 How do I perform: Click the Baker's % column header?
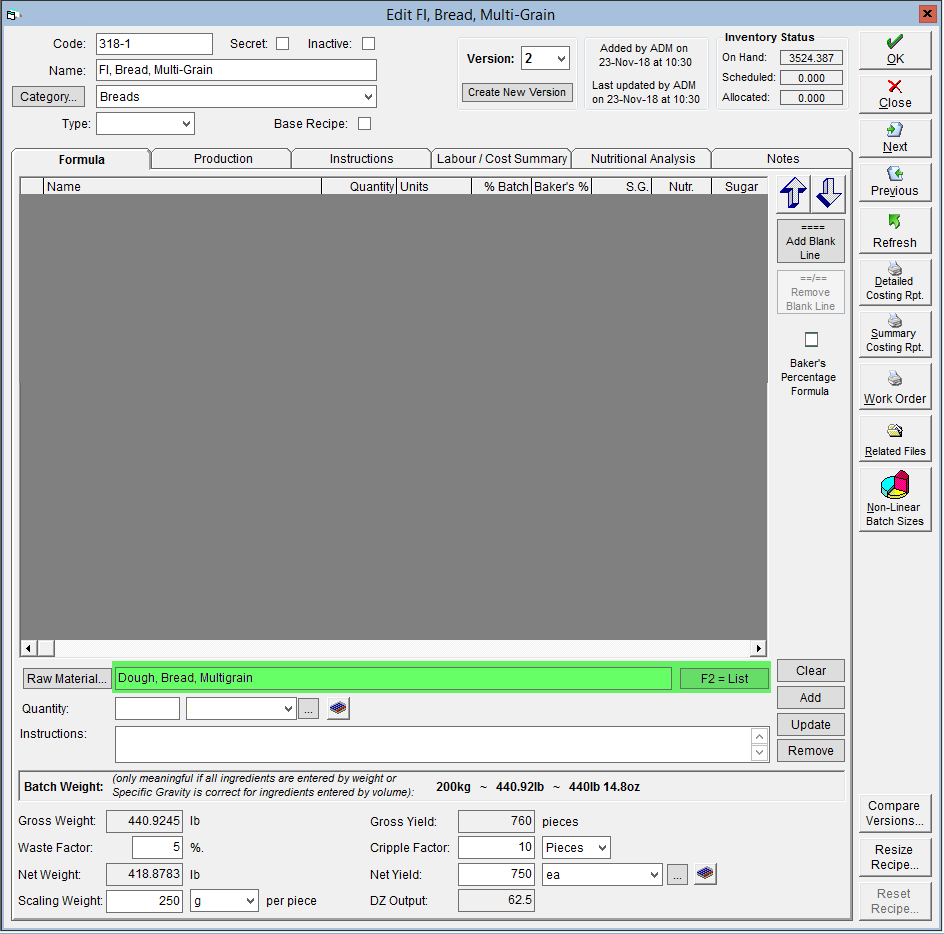[x=561, y=186]
